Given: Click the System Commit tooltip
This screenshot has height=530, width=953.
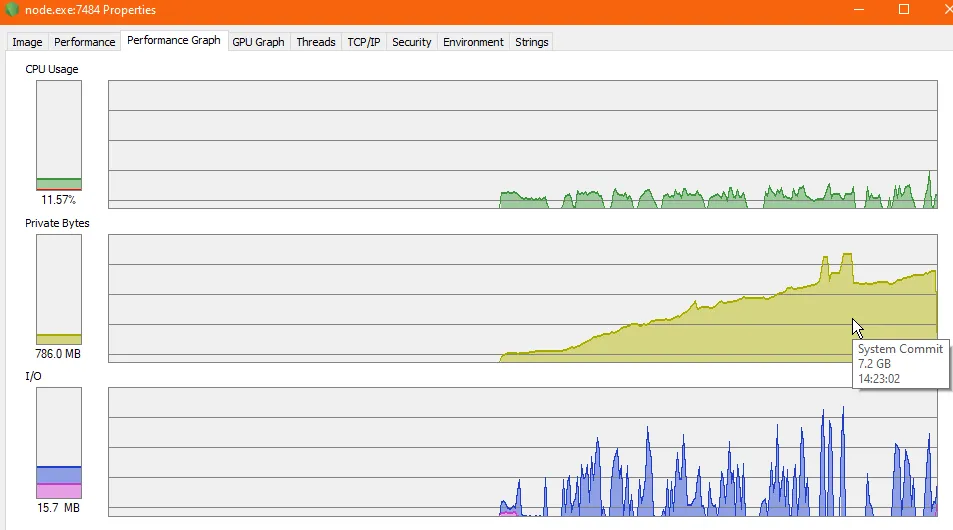Looking at the screenshot, I should (901, 363).
